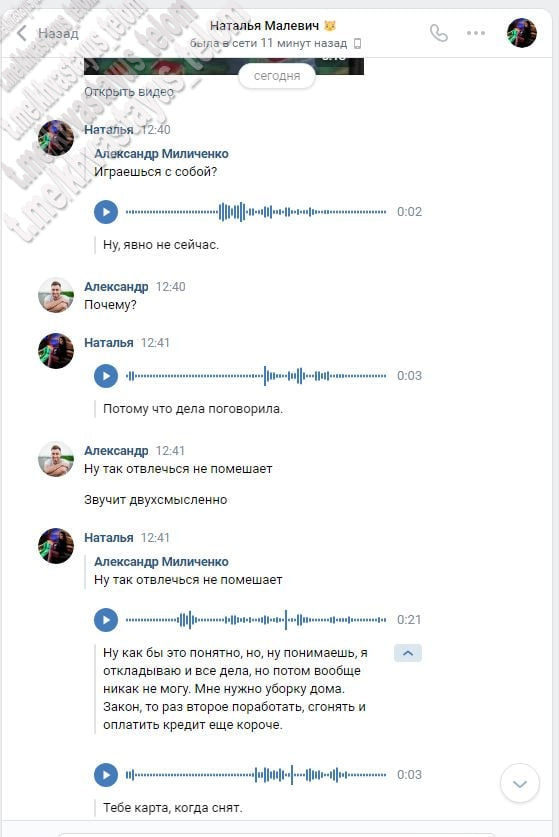
Task: Start a voice call with phone icon
Action: [438, 33]
